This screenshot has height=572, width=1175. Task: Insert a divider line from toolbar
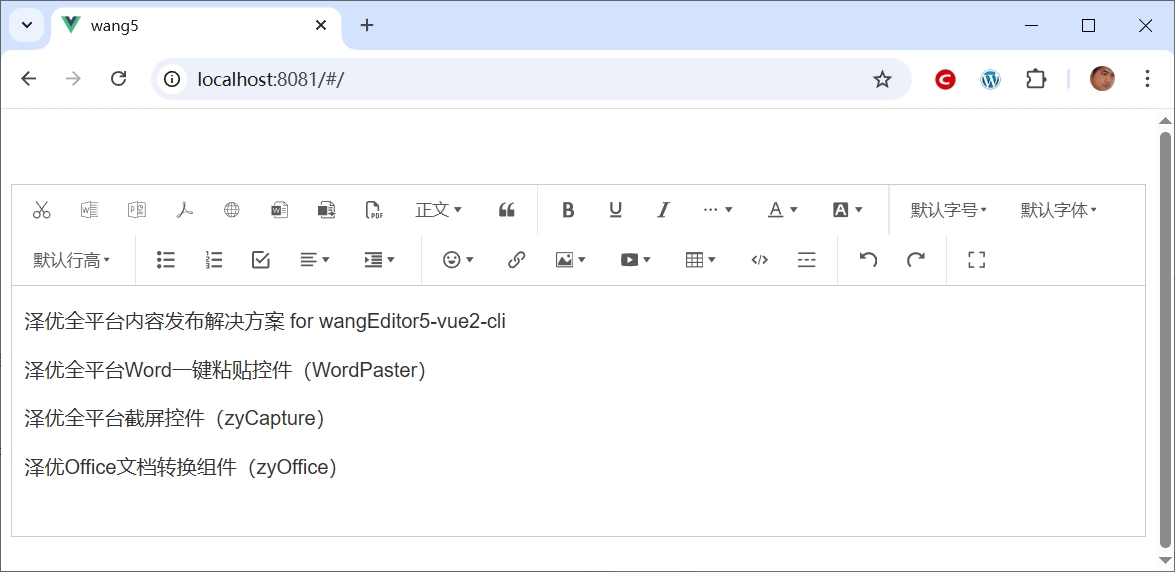806,260
